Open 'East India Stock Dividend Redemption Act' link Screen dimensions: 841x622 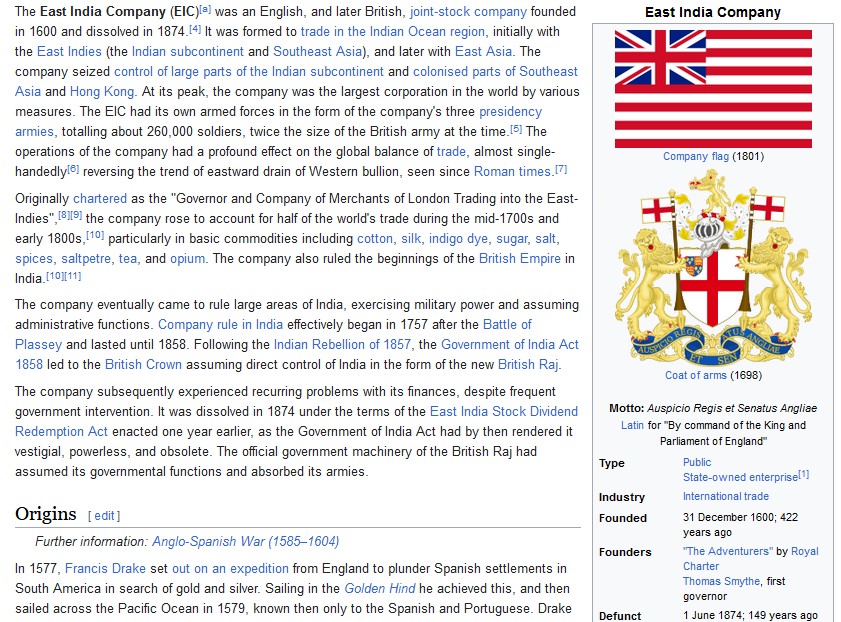[503, 411]
